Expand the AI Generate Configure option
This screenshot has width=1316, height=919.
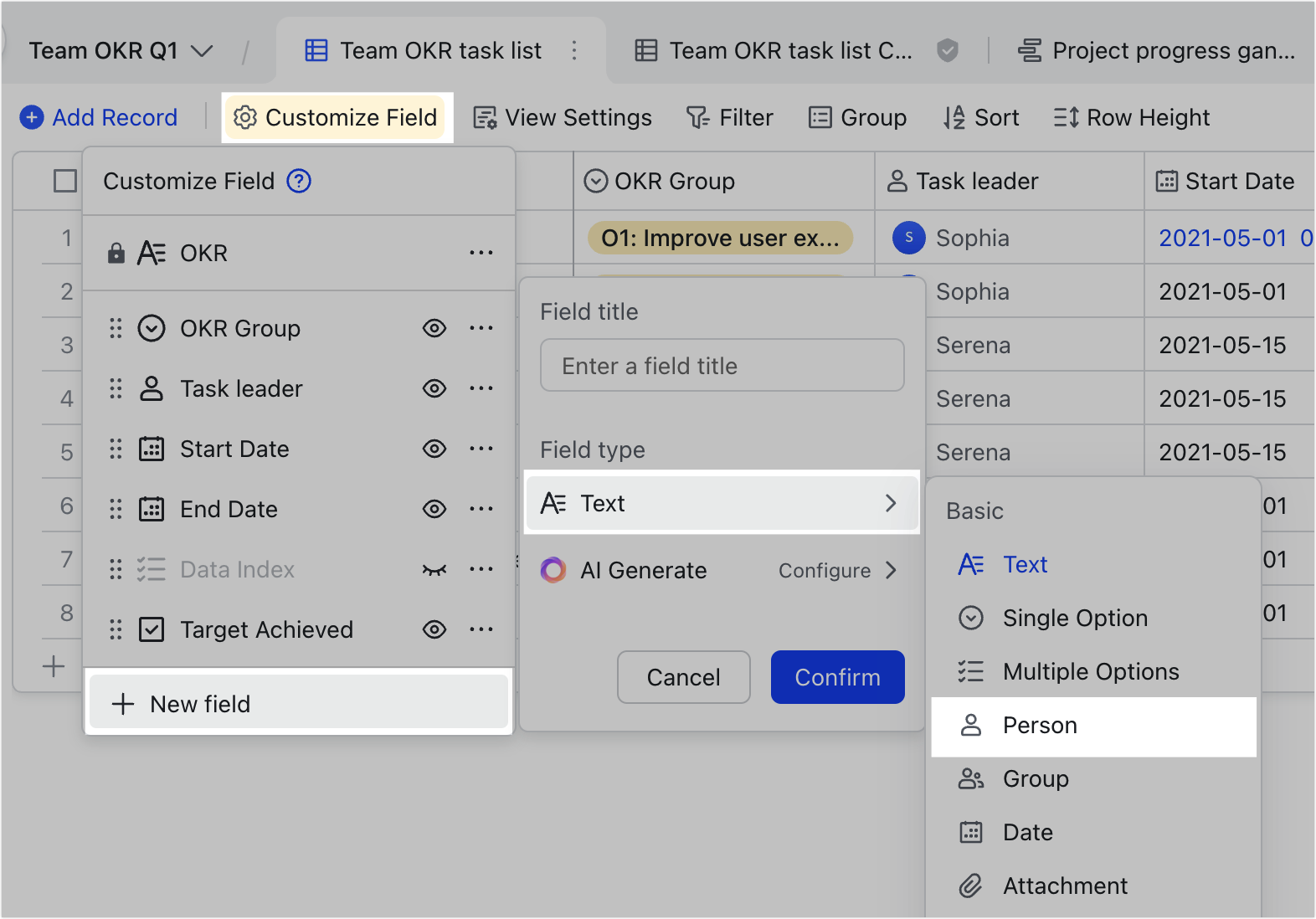click(836, 571)
